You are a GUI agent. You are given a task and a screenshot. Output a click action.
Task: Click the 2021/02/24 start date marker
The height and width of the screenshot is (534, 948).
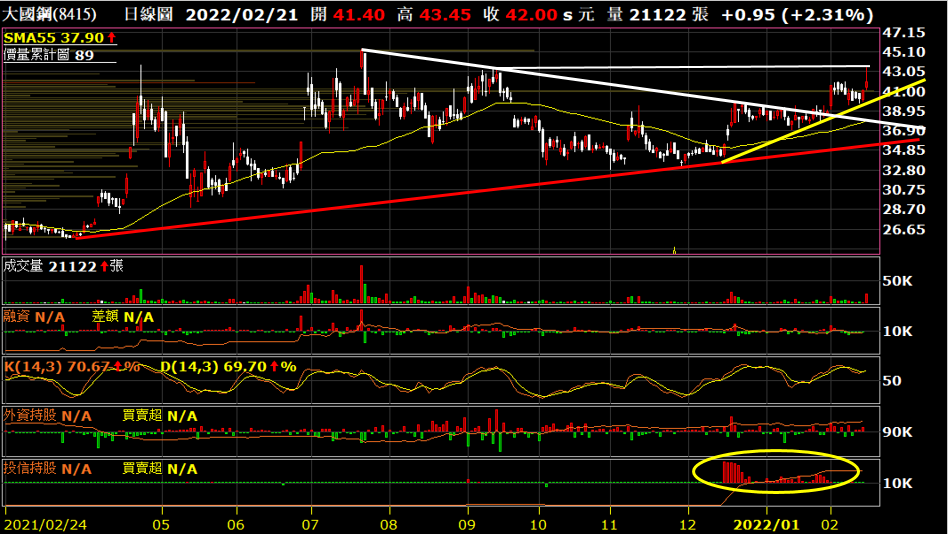[45, 525]
